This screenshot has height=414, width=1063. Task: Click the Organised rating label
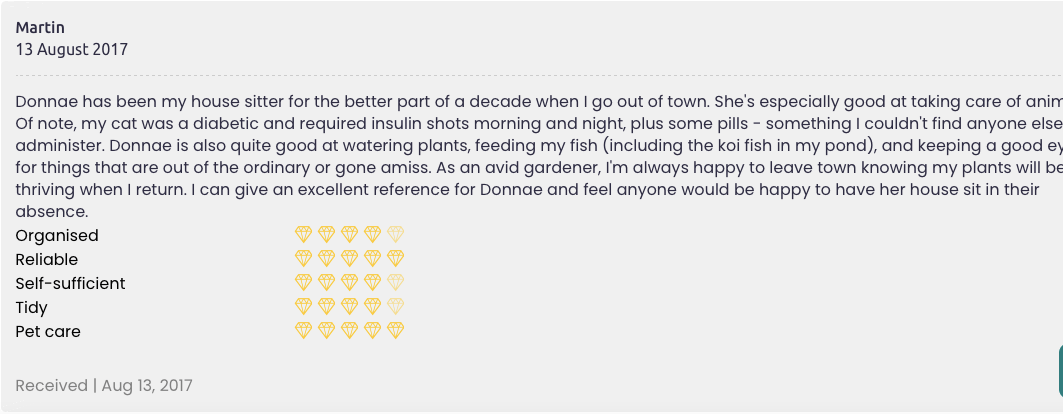(x=57, y=236)
